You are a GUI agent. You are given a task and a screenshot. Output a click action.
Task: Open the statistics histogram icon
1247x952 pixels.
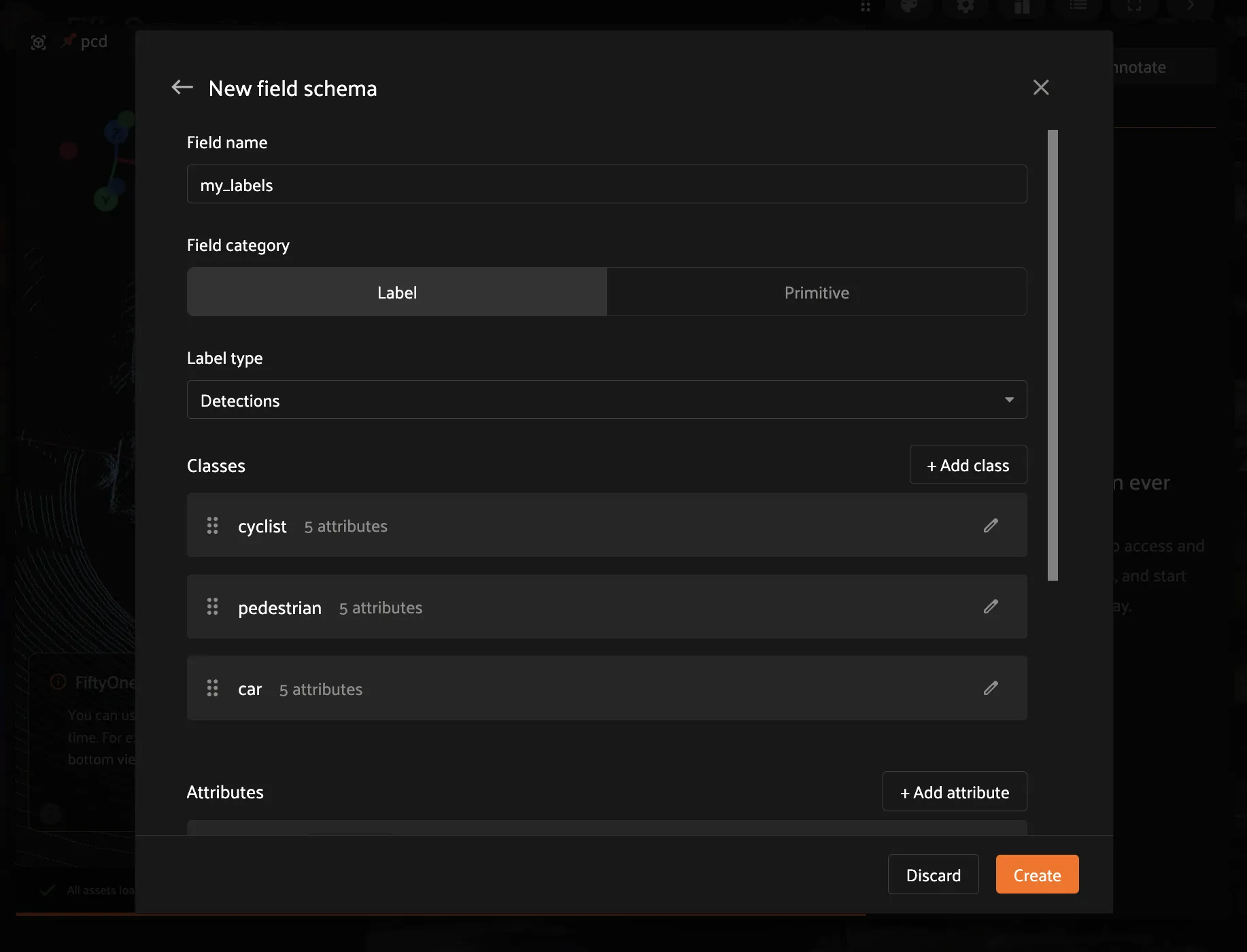pos(1023,8)
